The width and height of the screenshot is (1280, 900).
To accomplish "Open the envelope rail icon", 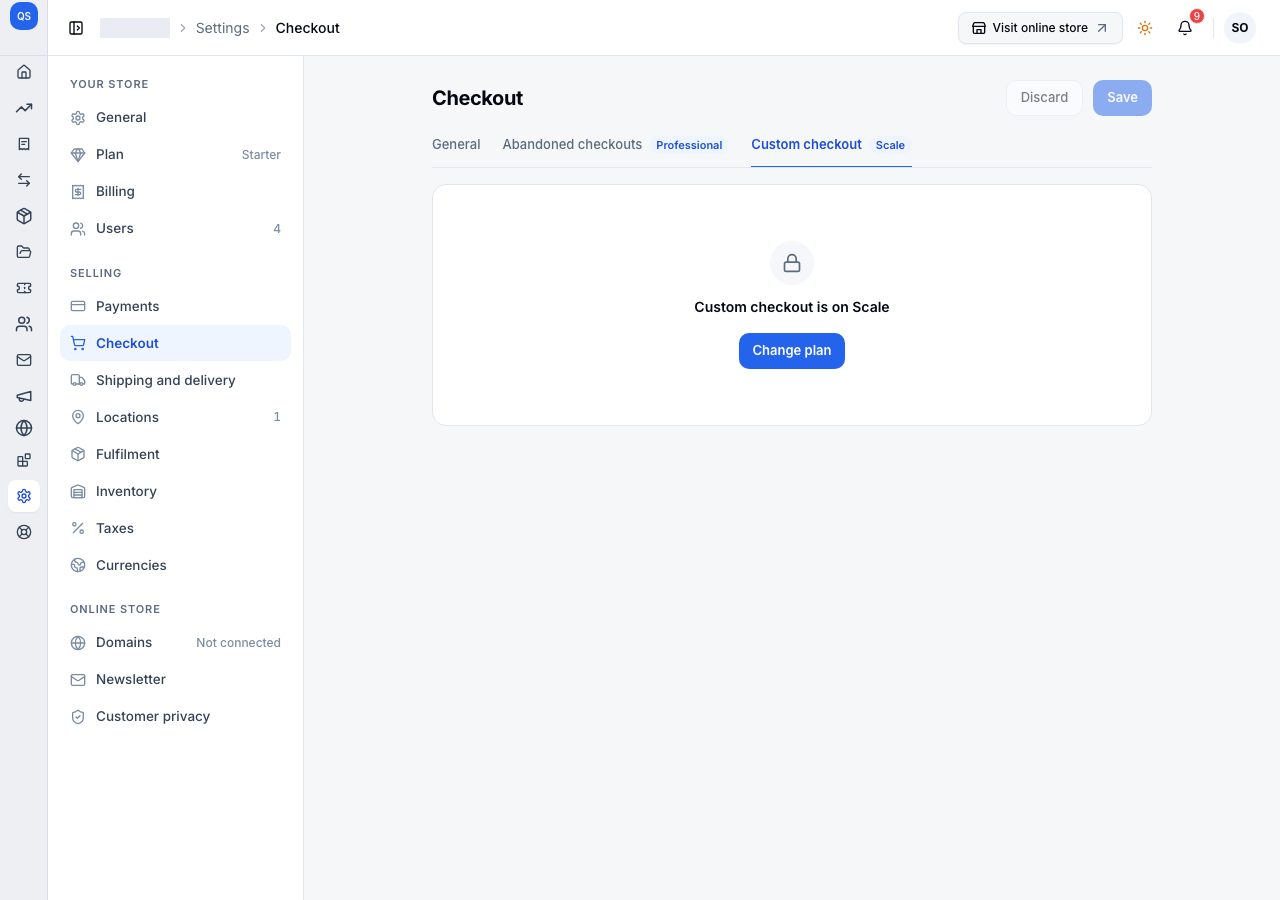I will 24,360.
